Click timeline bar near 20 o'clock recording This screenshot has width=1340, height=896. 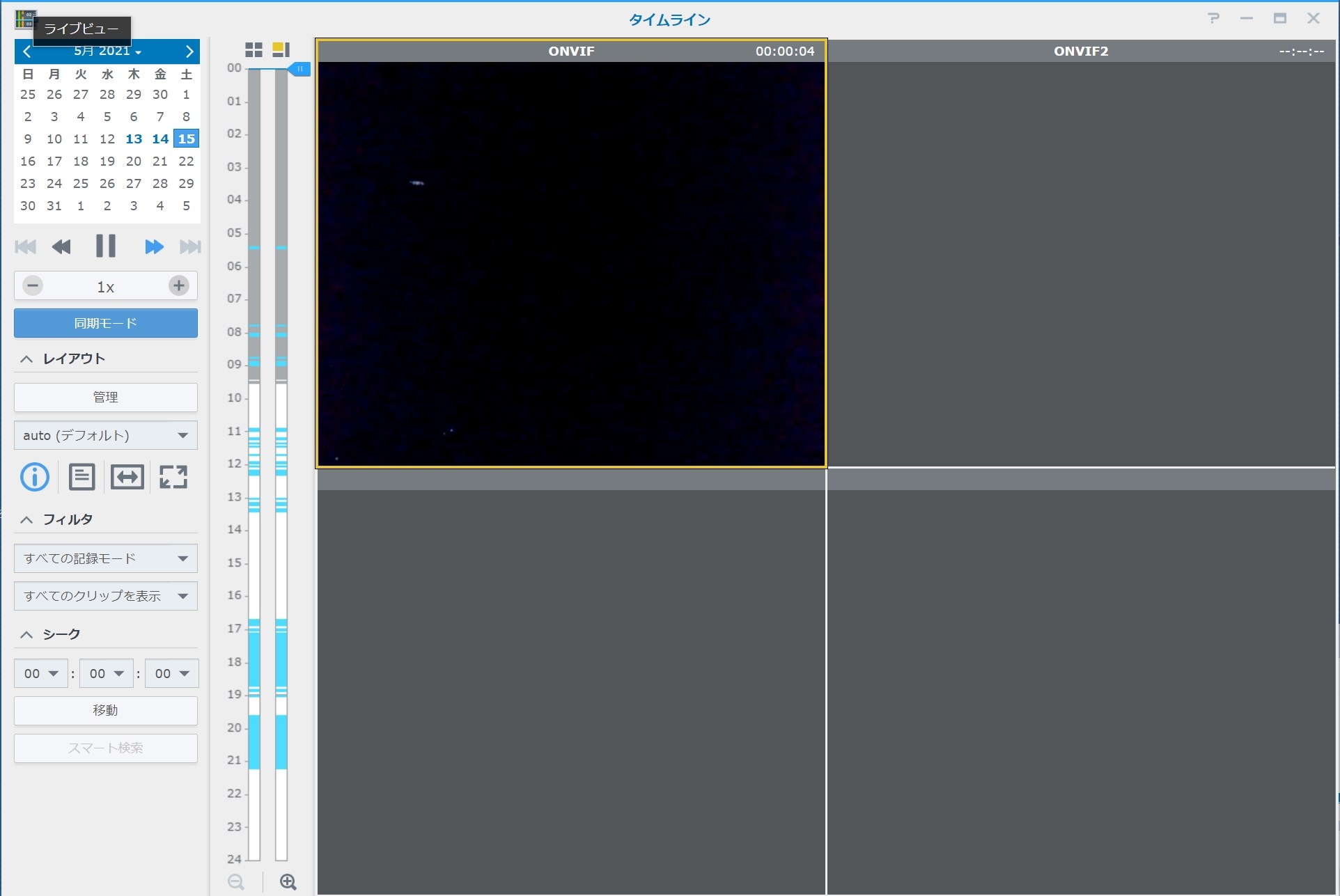pyautogui.click(x=254, y=728)
